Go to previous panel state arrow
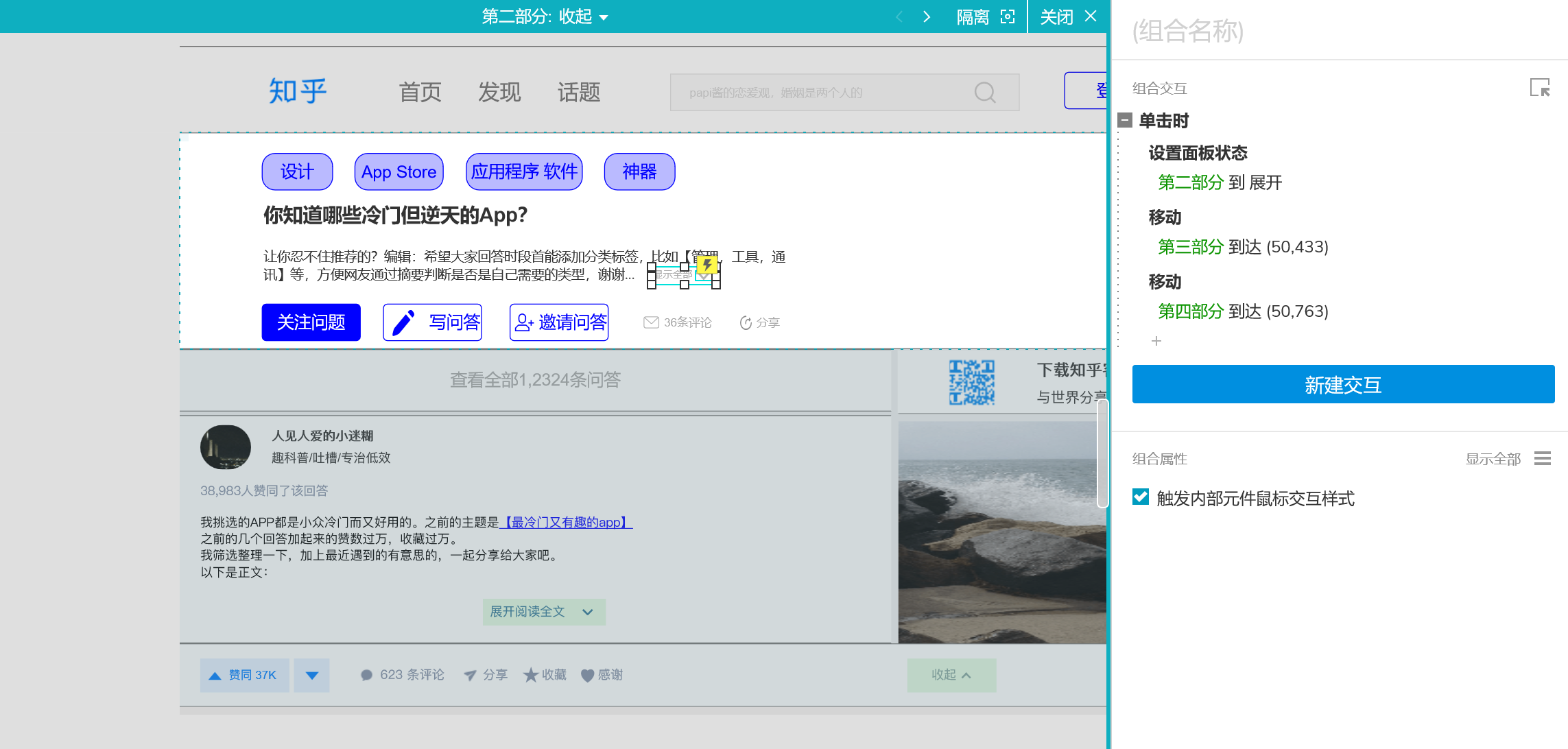Screen dimensions: 1568x749 (x=899, y=16)
